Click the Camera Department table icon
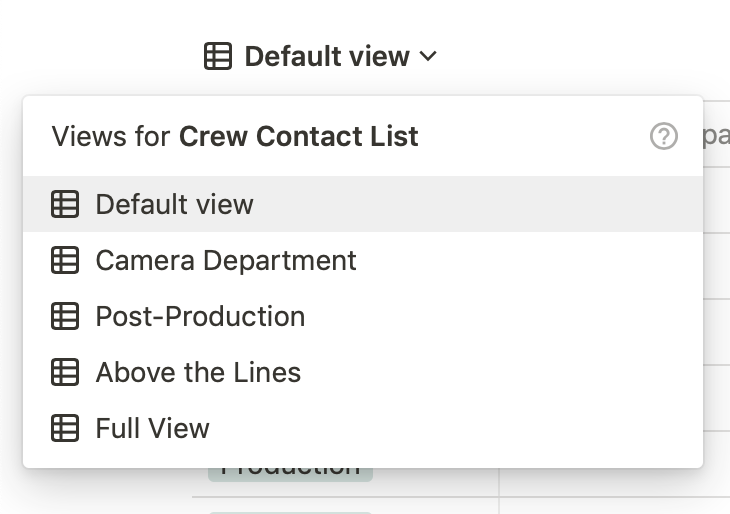This screenshot has width=730, height=514. [65, 260]
